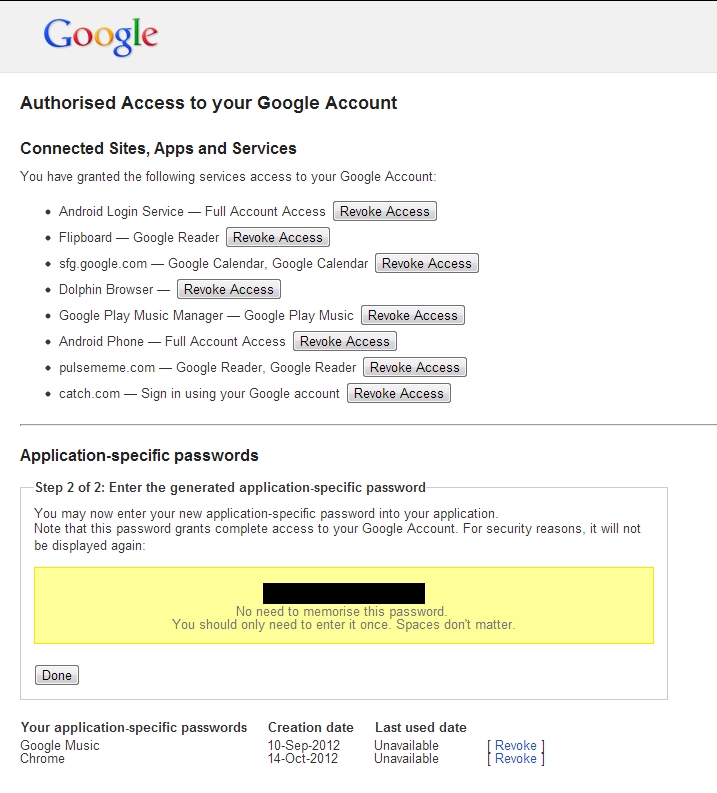717x793 pixels.
Task: Click the Application-specific passwords heading
Action: (139, 456)
